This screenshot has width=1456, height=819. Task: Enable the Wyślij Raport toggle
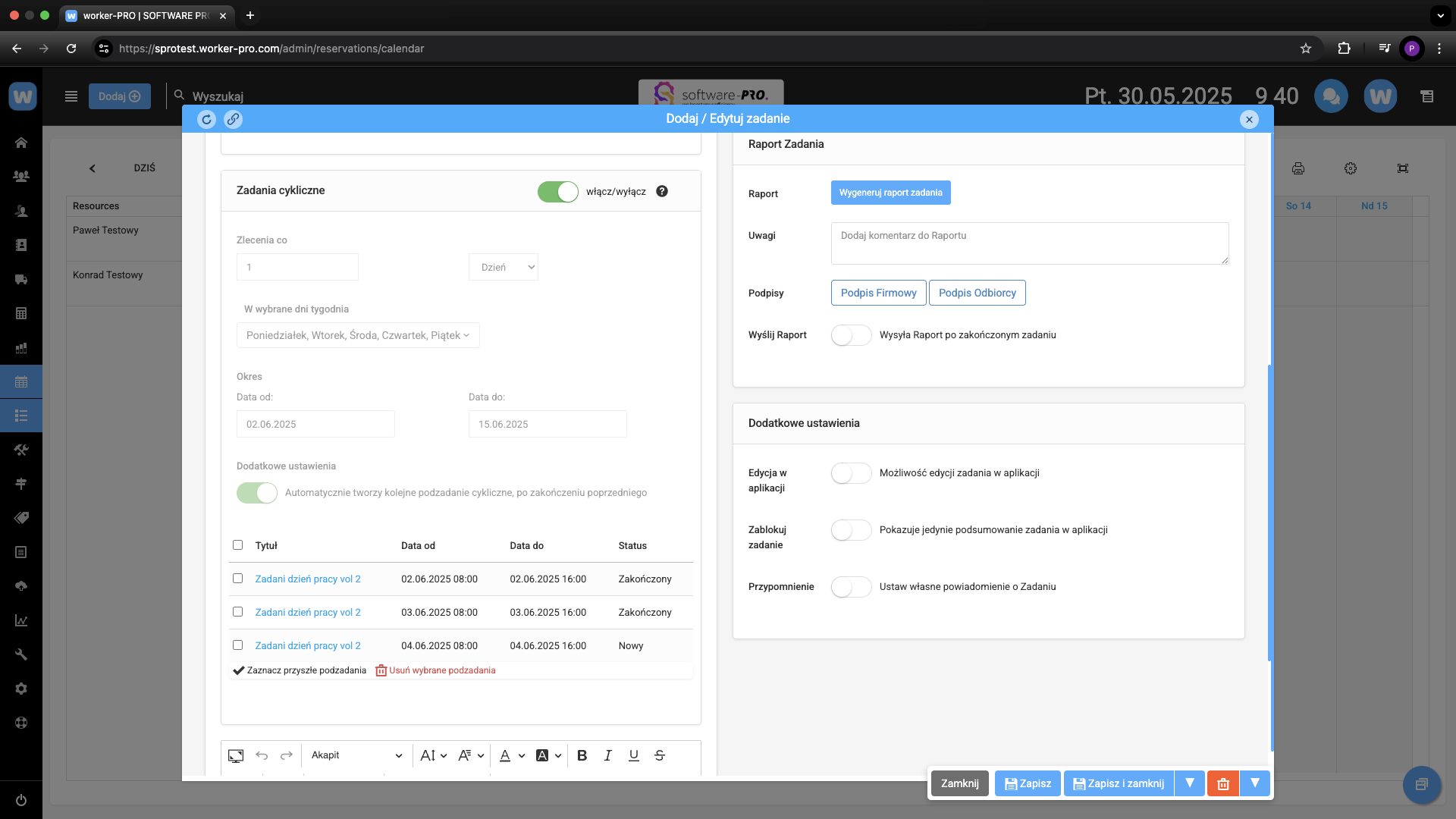pos(851,335)
